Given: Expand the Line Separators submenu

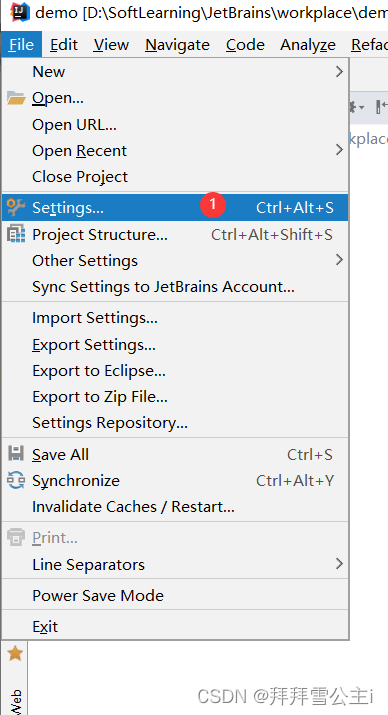Looking at the screenshot, I should tap(175, 565).
